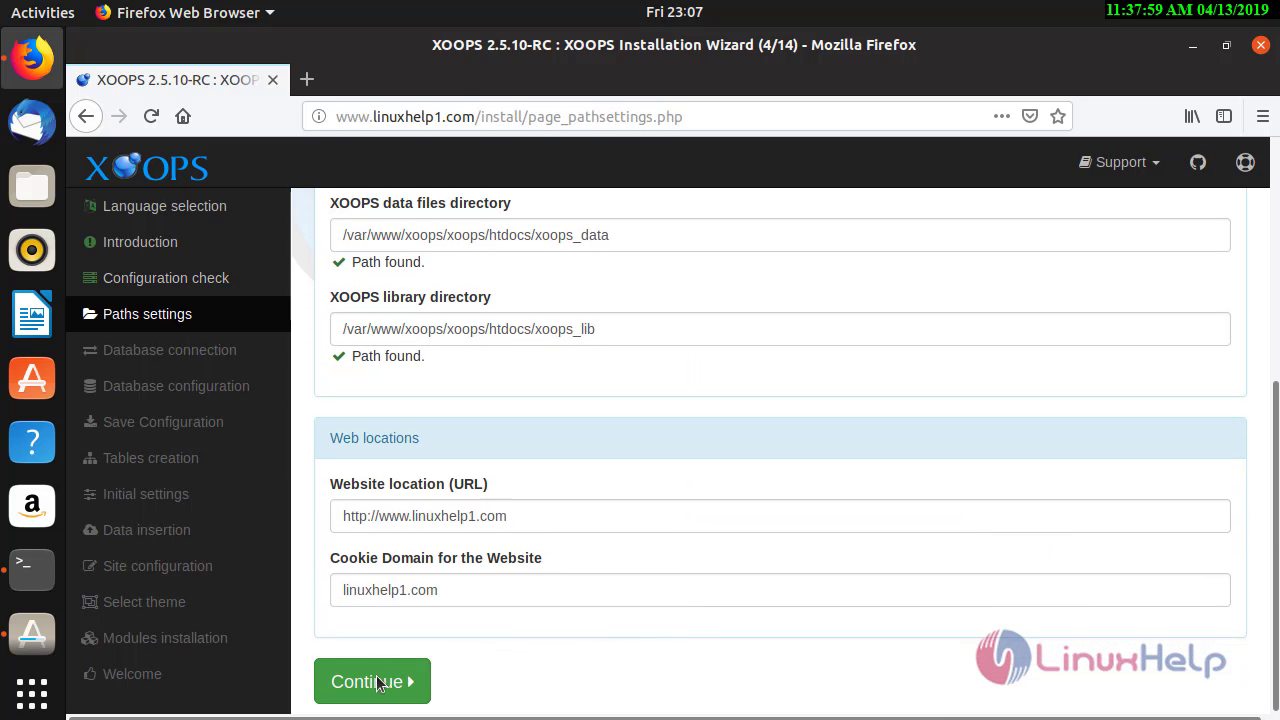The width and height of the screenshot is (1280, 720).
Task: Select the Welcome step
Action: 178,674
